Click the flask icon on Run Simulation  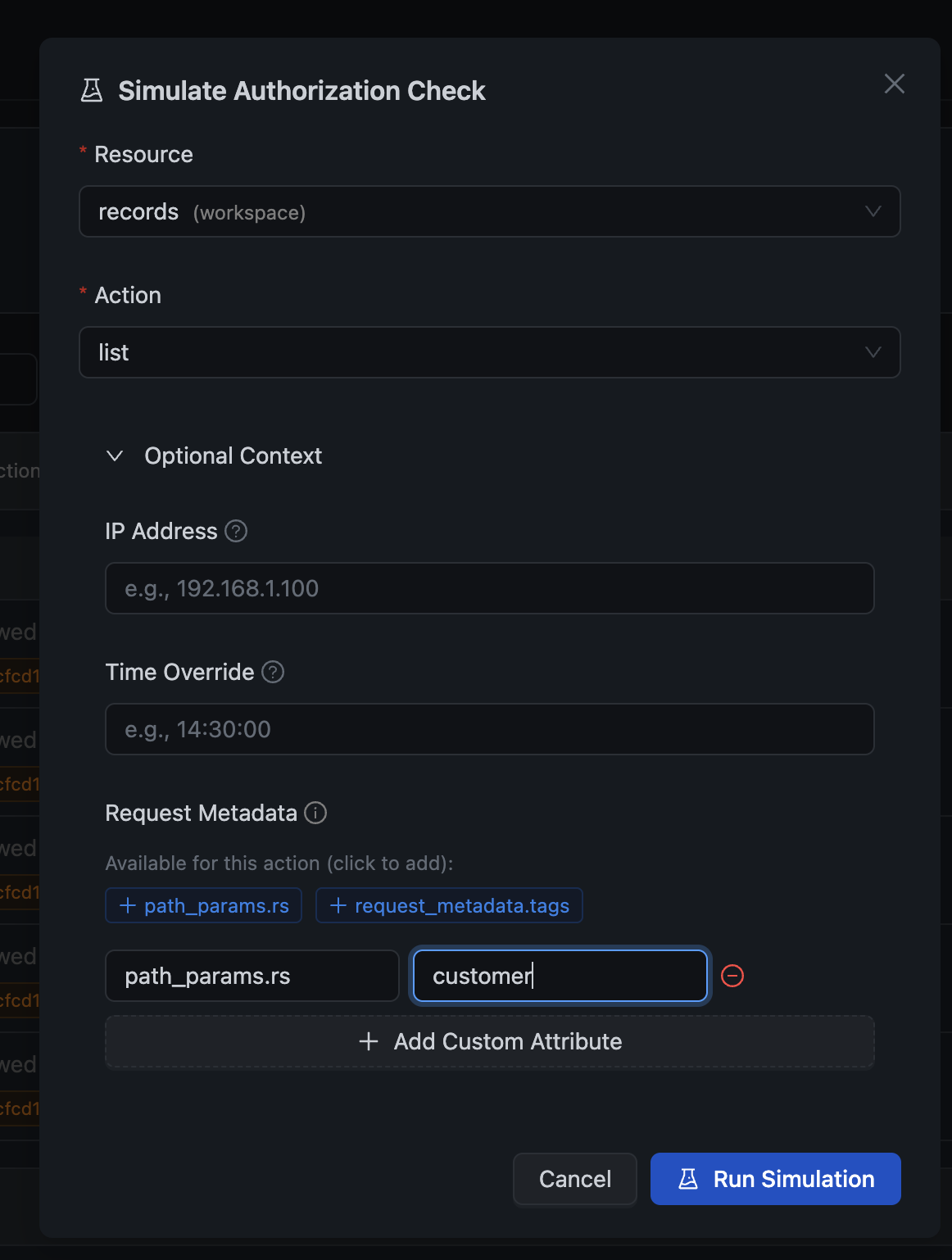688,1179
